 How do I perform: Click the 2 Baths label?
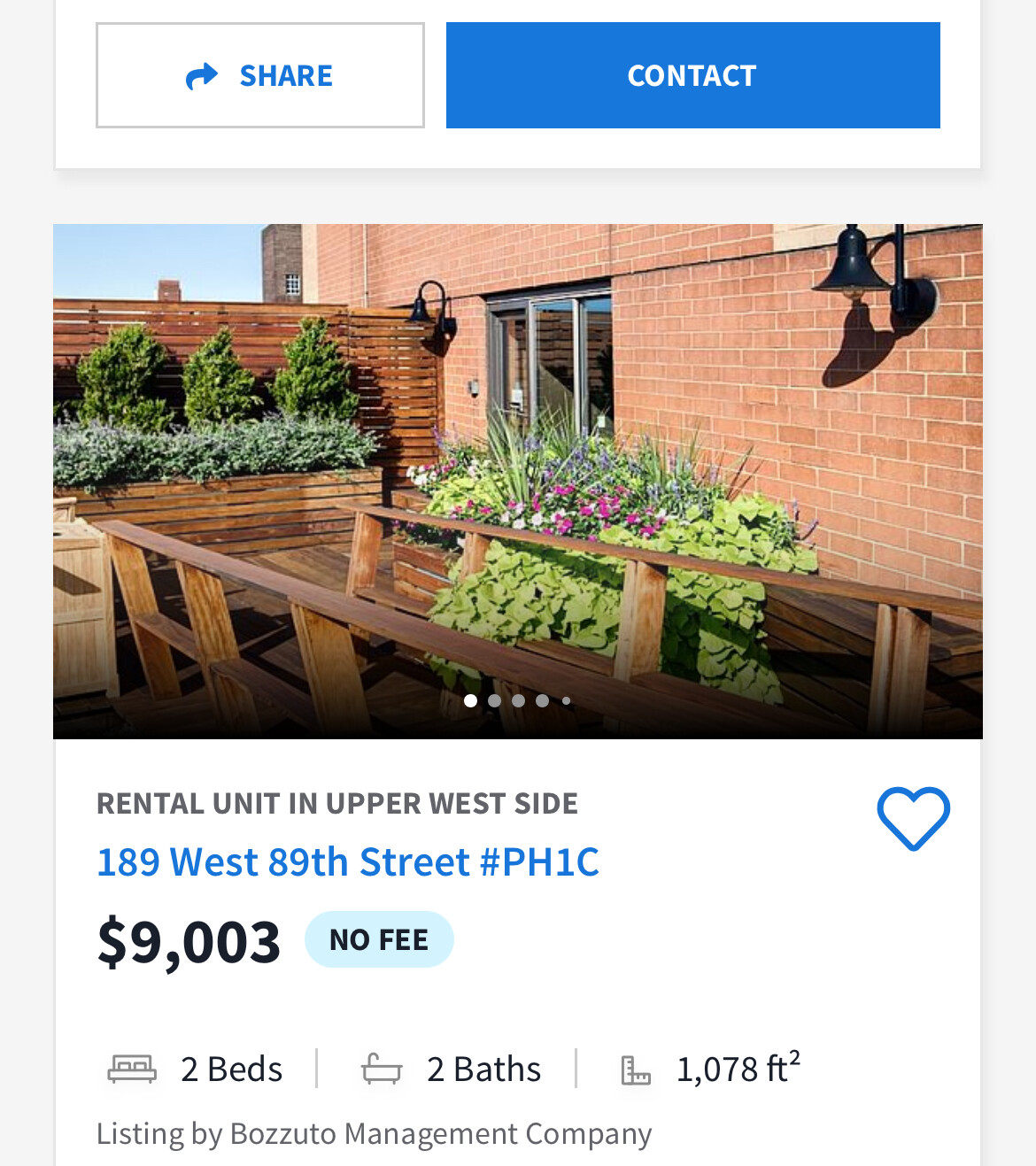point(483,1069)
